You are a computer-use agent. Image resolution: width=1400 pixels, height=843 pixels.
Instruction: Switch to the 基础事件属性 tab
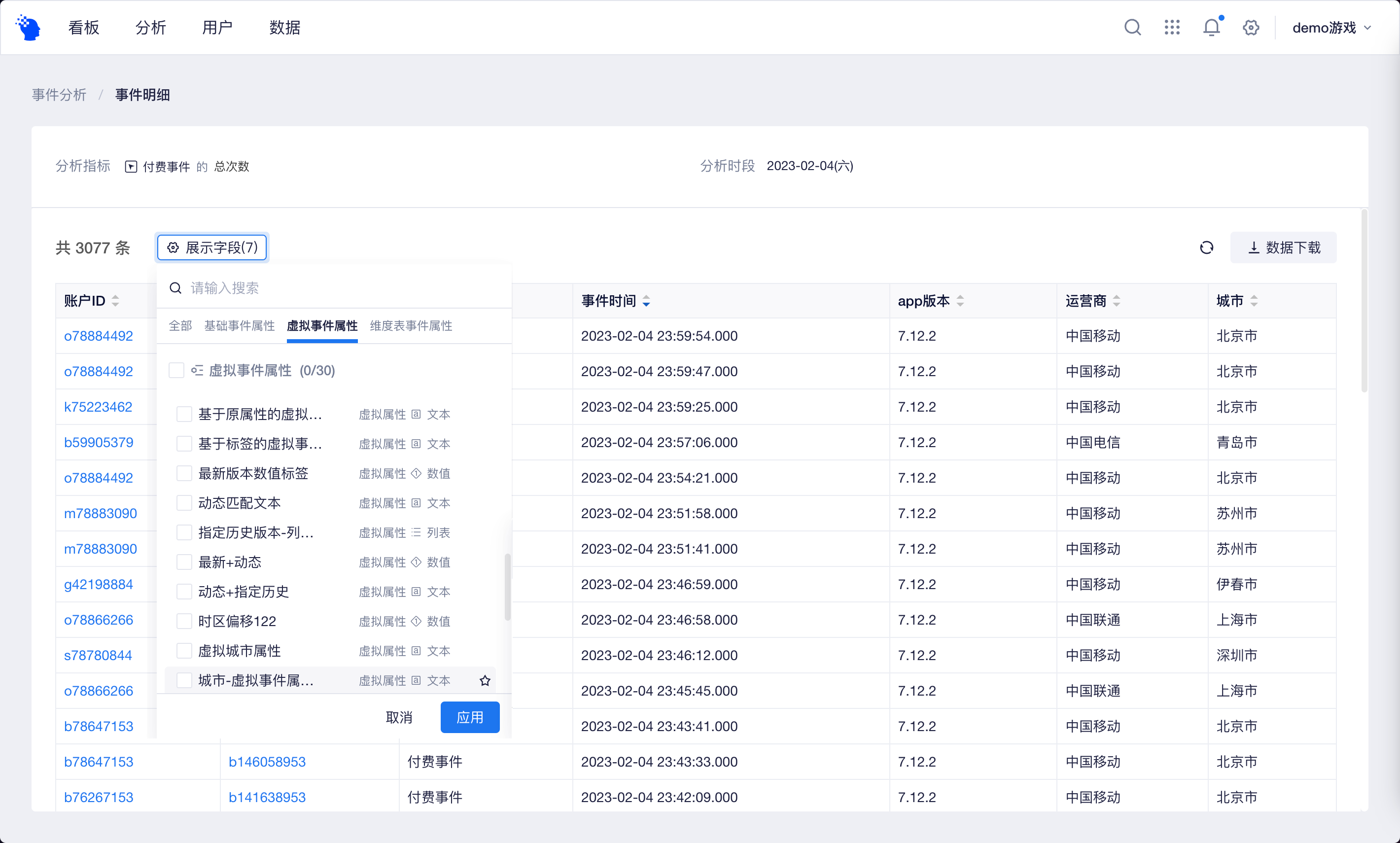(x=239, y=325)
